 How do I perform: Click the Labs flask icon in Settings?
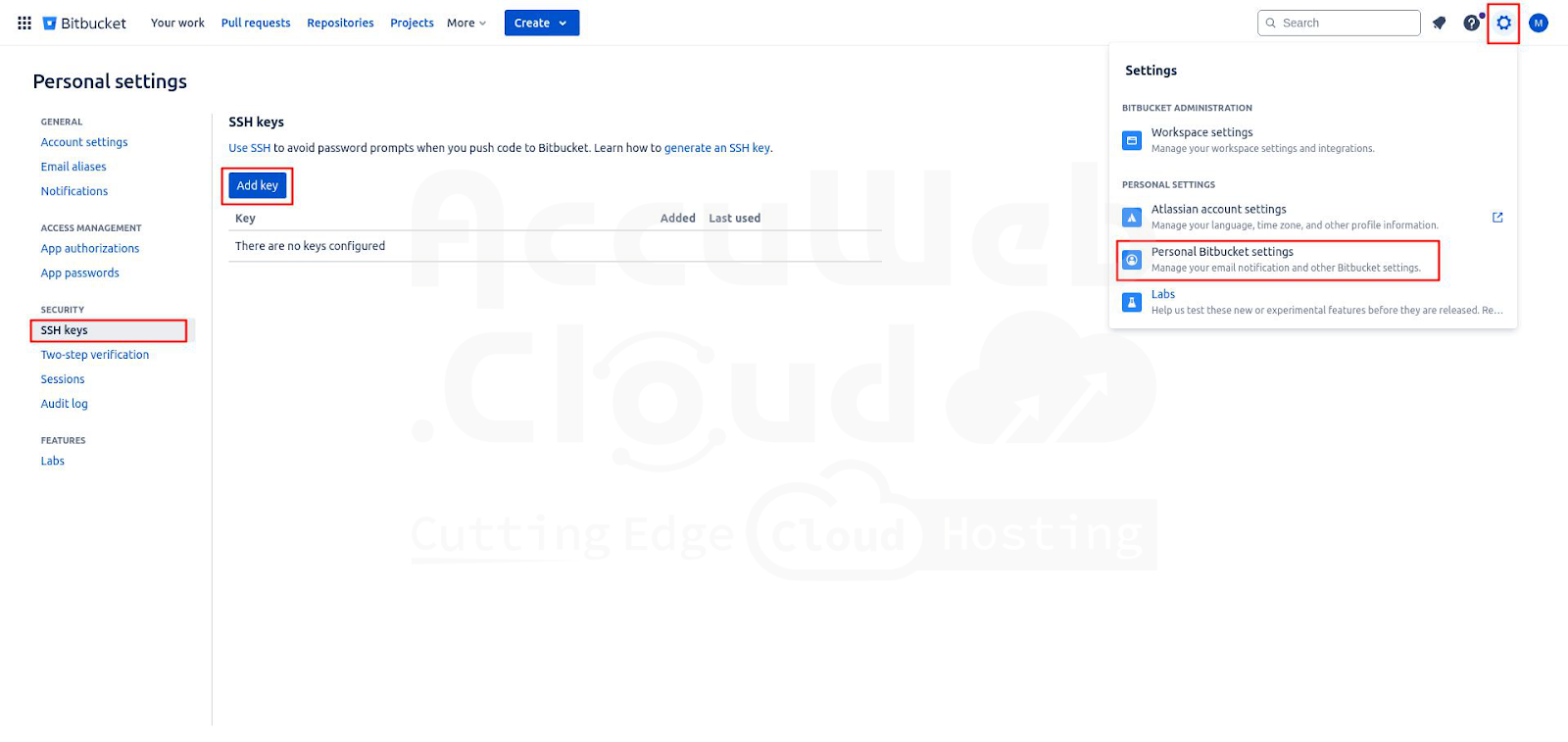coord(1132,302)
